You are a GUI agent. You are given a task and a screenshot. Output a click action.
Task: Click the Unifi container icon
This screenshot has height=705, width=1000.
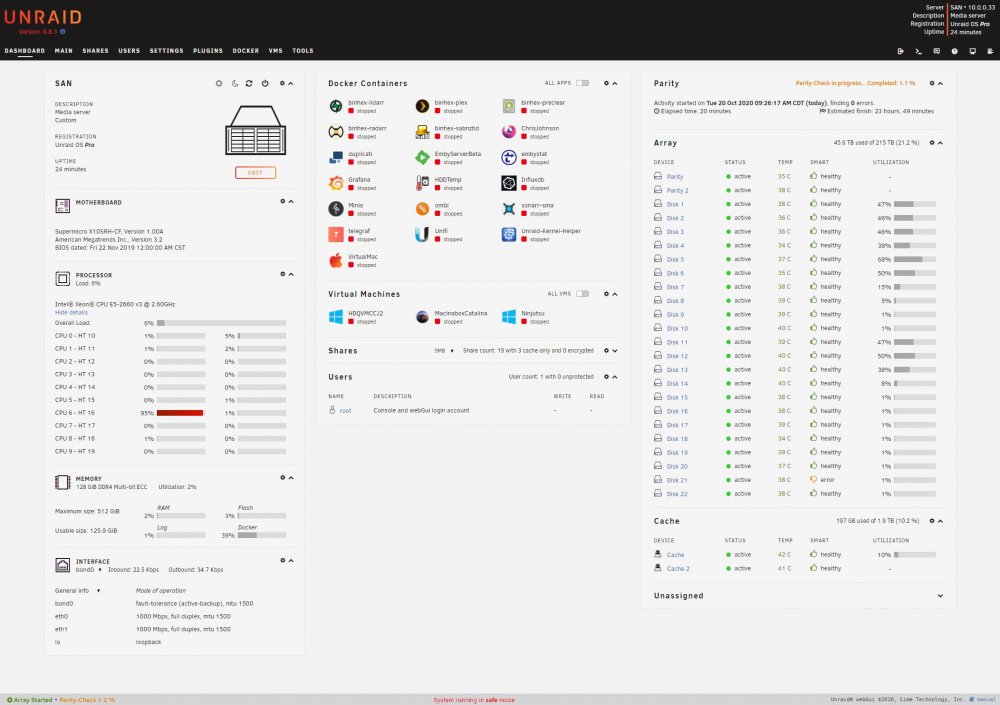[422, 234]
